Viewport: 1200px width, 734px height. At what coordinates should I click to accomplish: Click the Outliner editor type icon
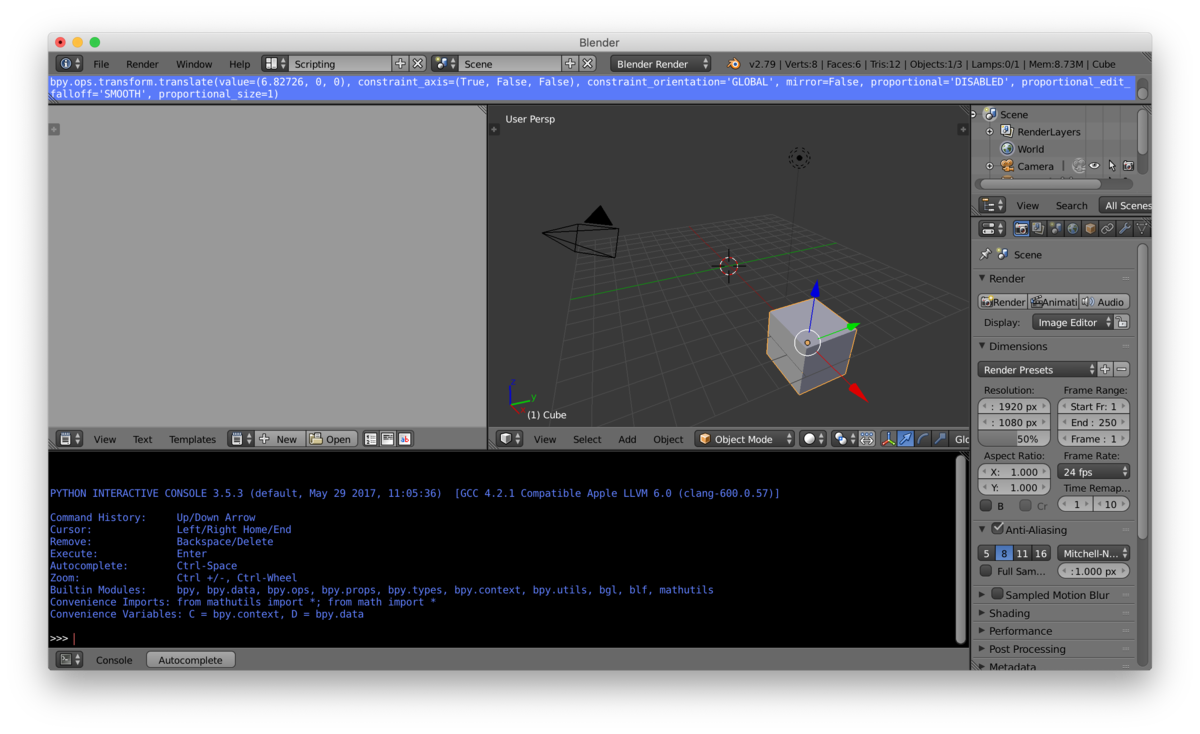(992, 205)
